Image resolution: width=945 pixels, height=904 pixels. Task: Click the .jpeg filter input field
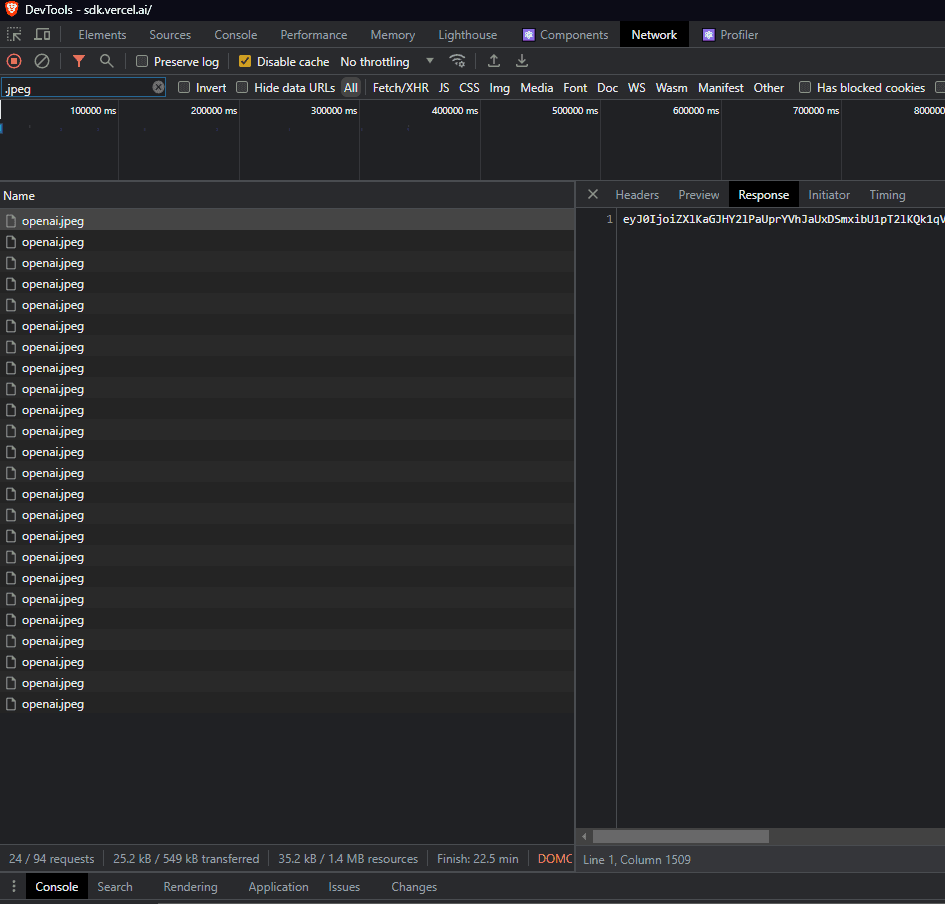click(78, 88)
